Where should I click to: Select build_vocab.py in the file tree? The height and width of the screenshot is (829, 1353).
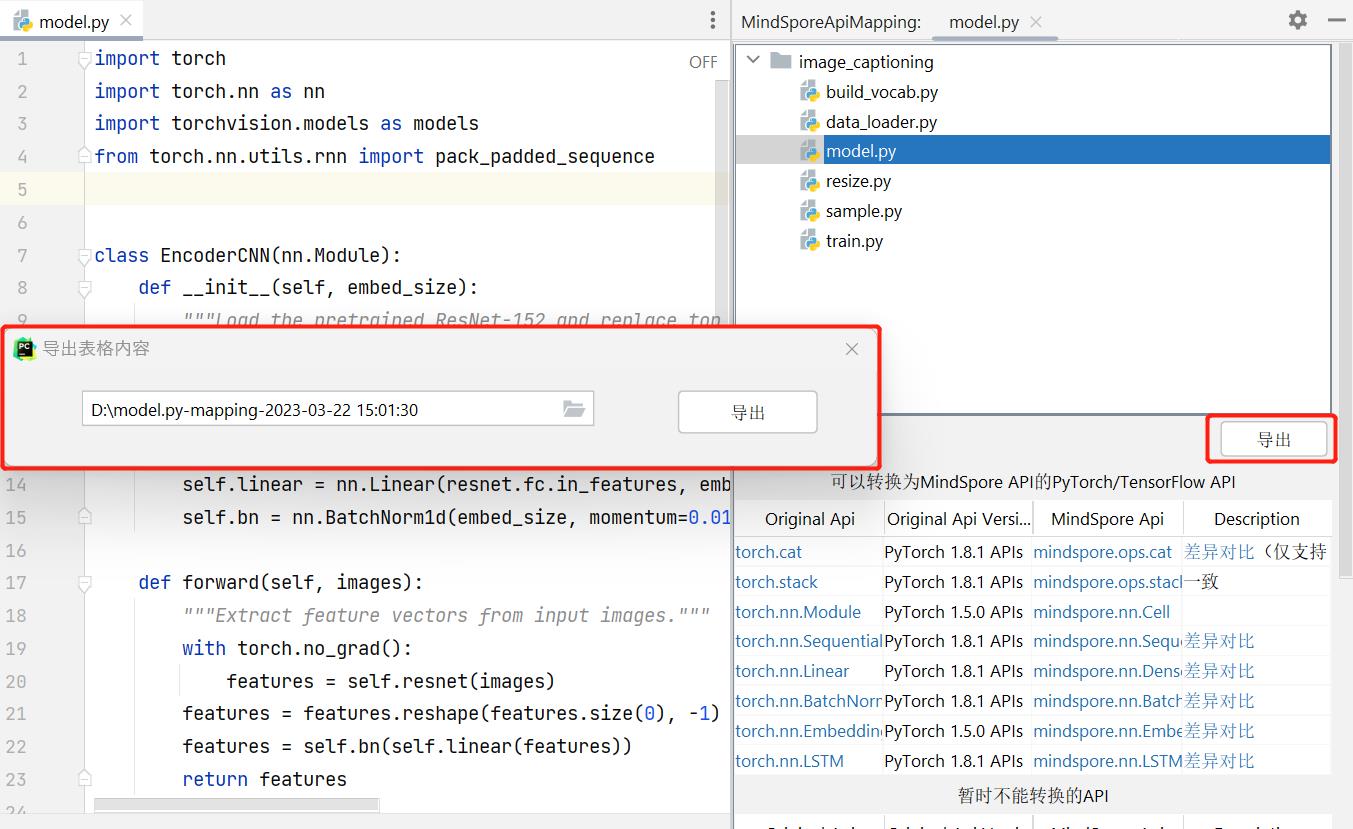tap(881, 92)
